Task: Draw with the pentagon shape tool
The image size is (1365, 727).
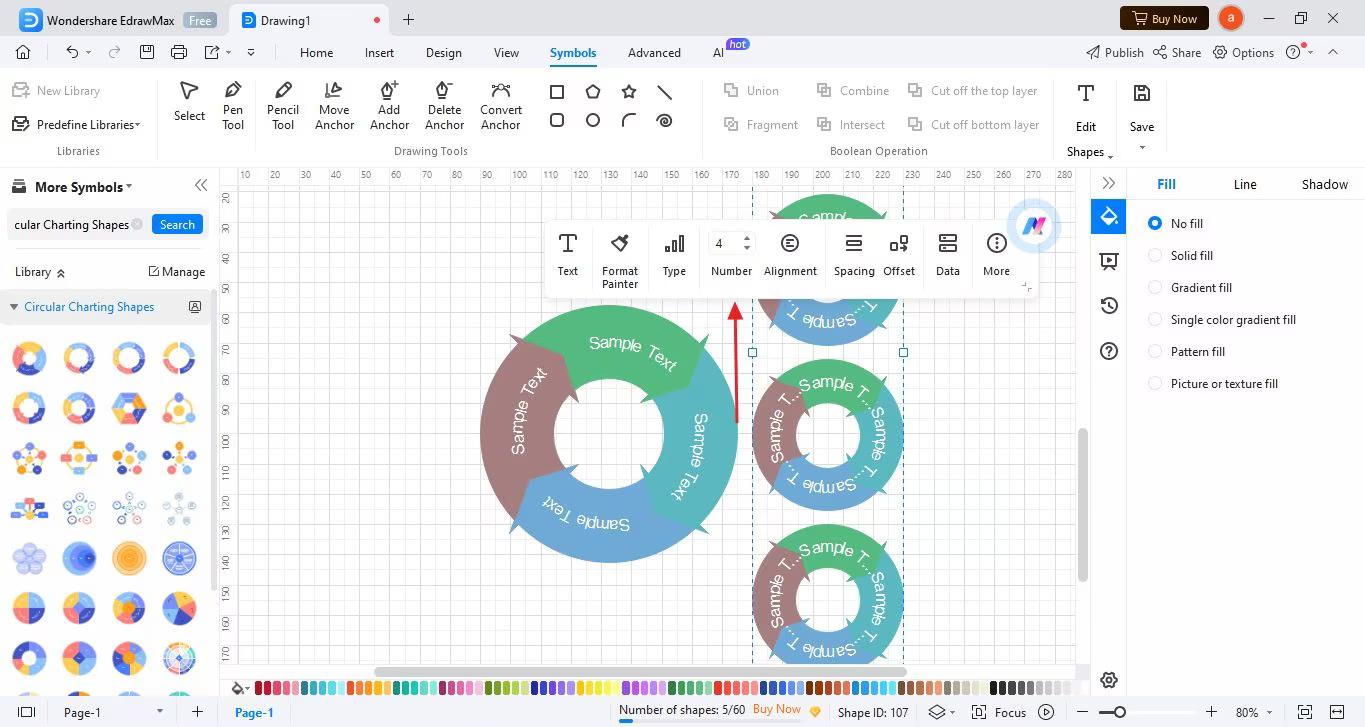Action: [x=593, y=92]
